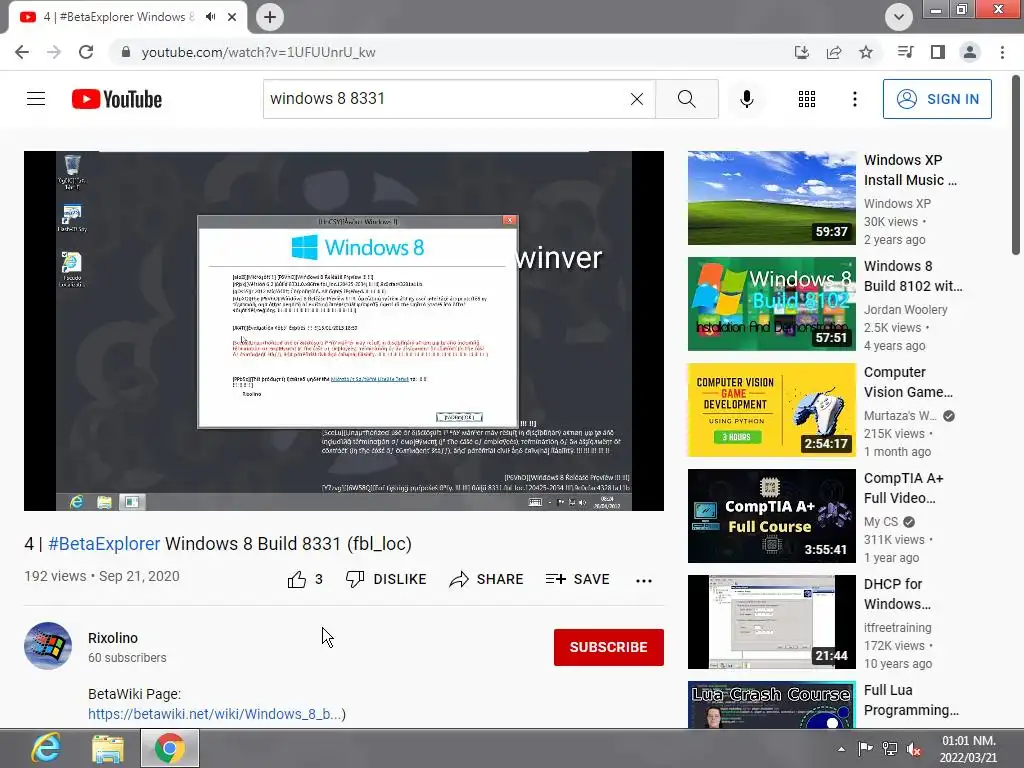
Task: Show hidden tray icons arrow
Action: click(841, 749)
